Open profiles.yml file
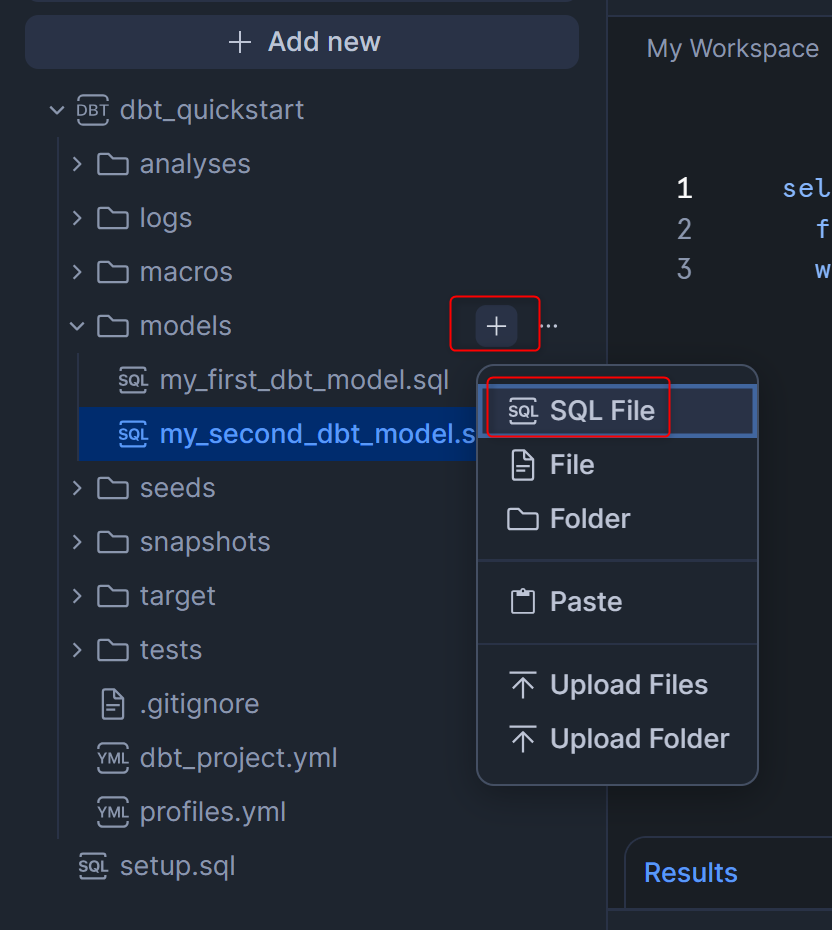 pyautogui.click(x=212, y=812)
